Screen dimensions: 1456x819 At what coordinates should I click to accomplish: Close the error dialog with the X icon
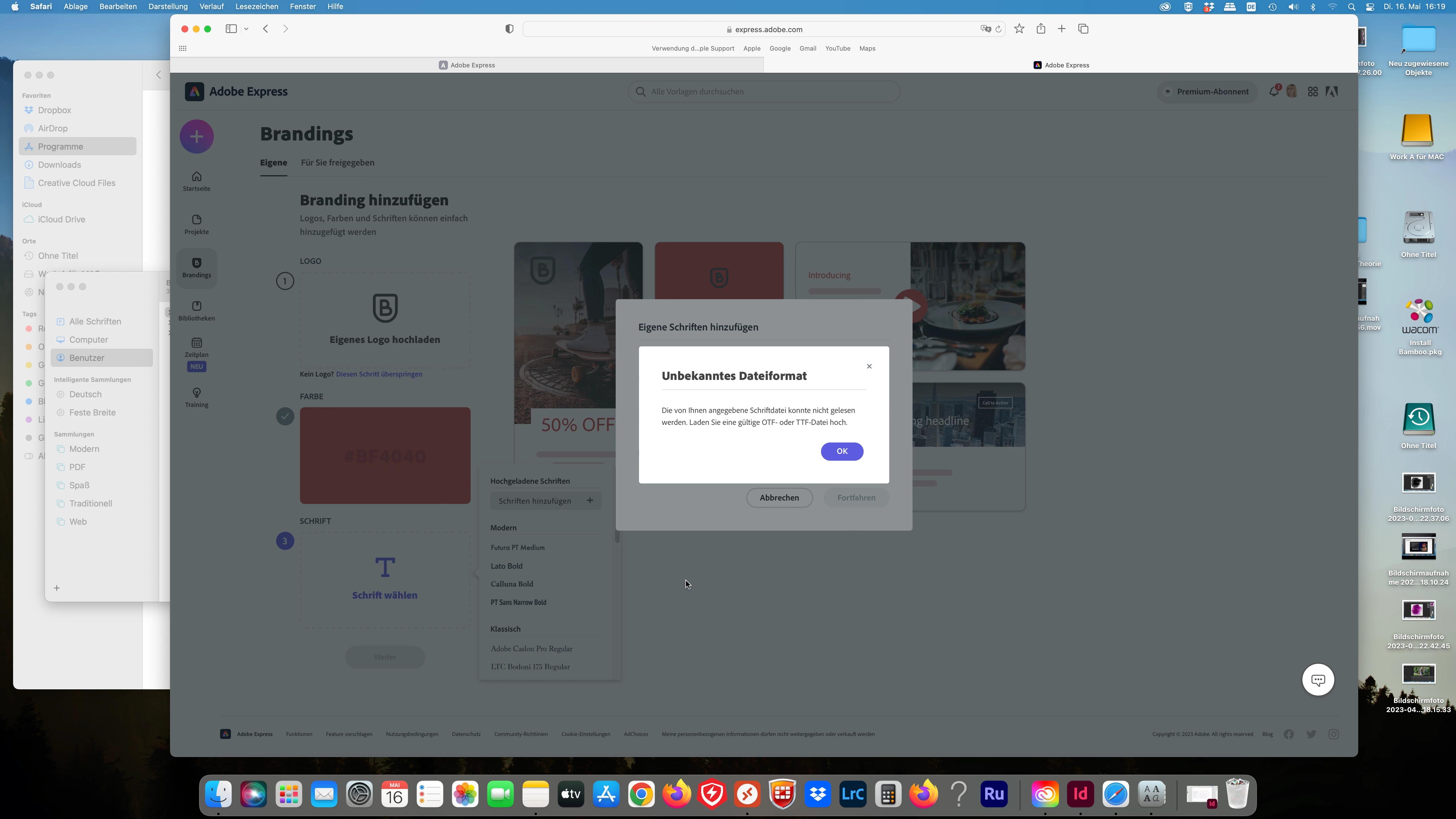tap(869, 366)
